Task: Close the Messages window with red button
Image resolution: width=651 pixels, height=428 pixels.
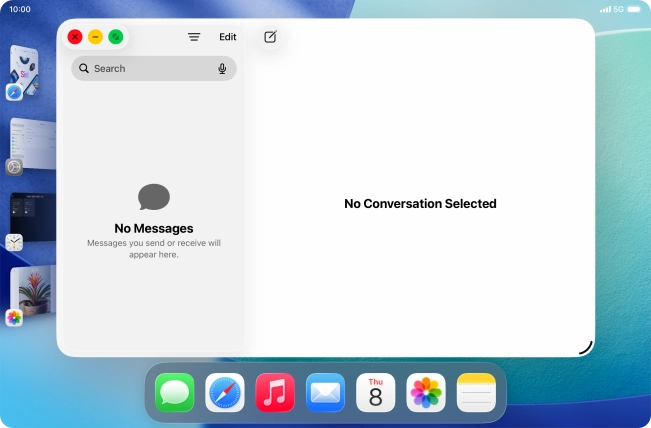Action: [x=75, y=37]
